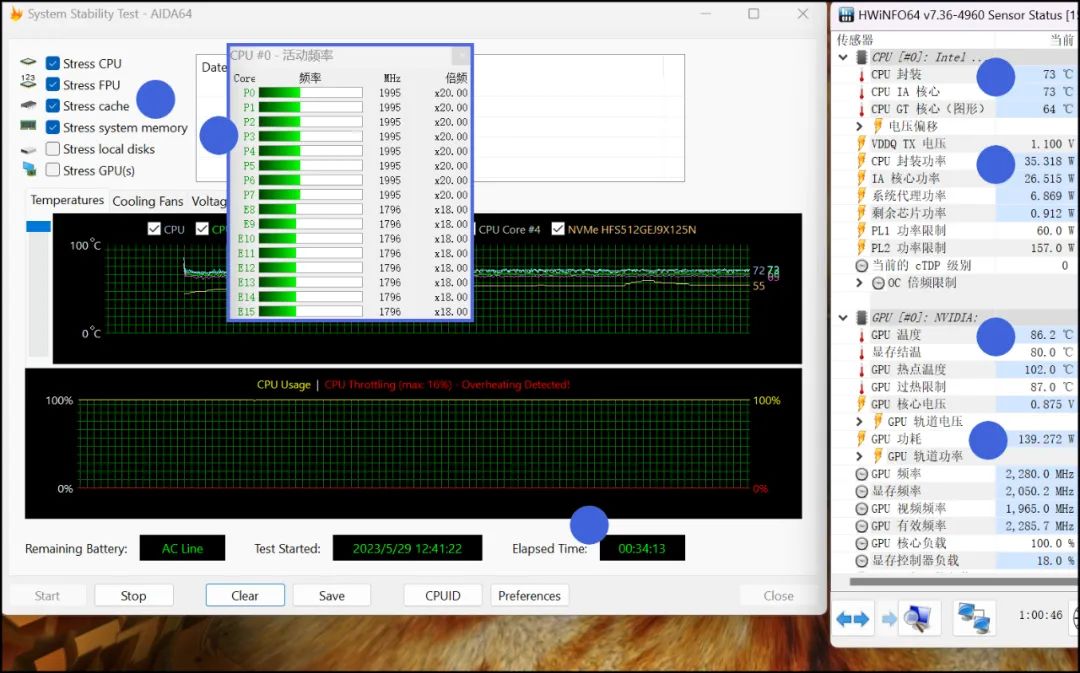Click the HWiNFO expand/shrink layout arrows icon
Screen dimensions: 1080x673
[853, 619]
